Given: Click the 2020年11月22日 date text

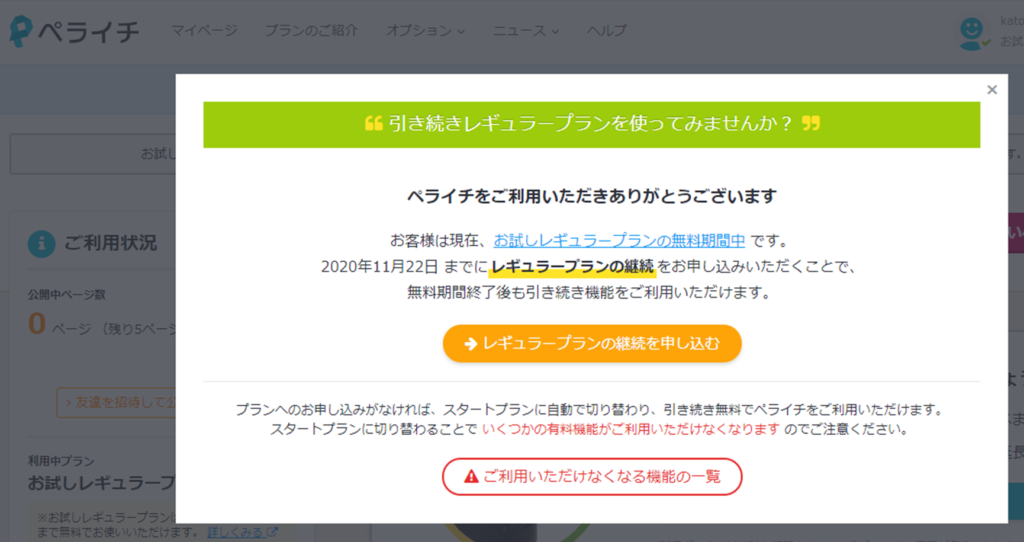Looking at the screenshot, I should pos(379,266).
